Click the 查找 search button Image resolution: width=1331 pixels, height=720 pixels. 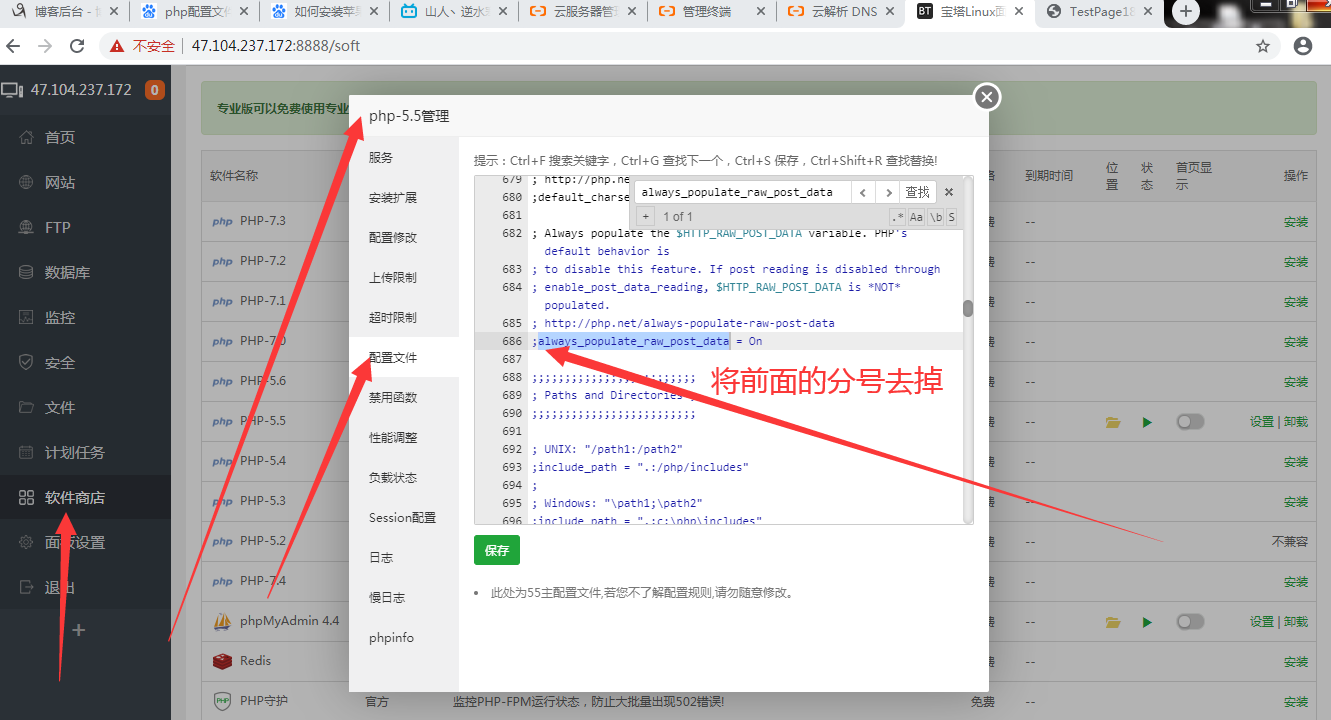[917, 192]
